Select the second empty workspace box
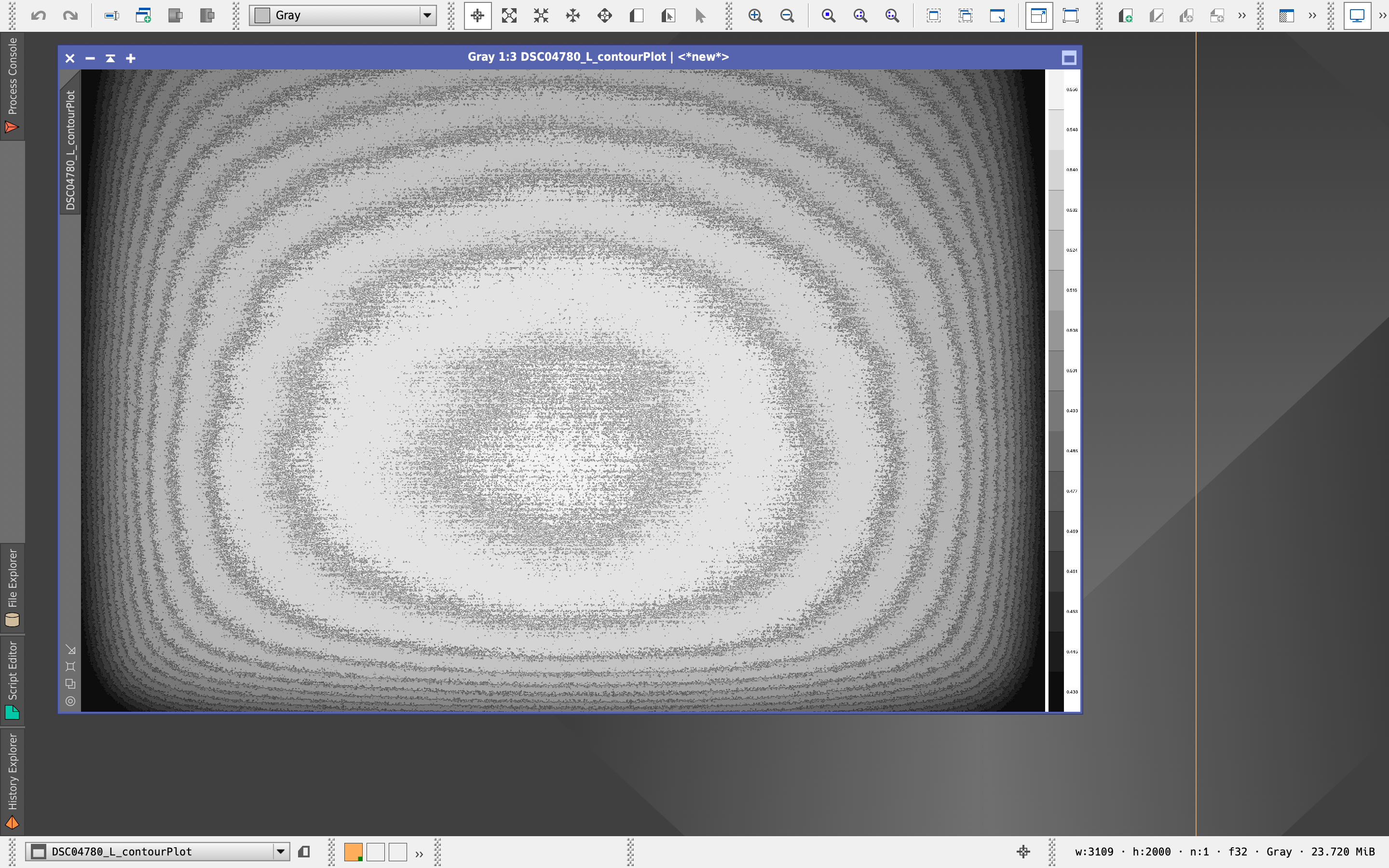The height and width of the screenshot is (868, 1389). [375, 851]
